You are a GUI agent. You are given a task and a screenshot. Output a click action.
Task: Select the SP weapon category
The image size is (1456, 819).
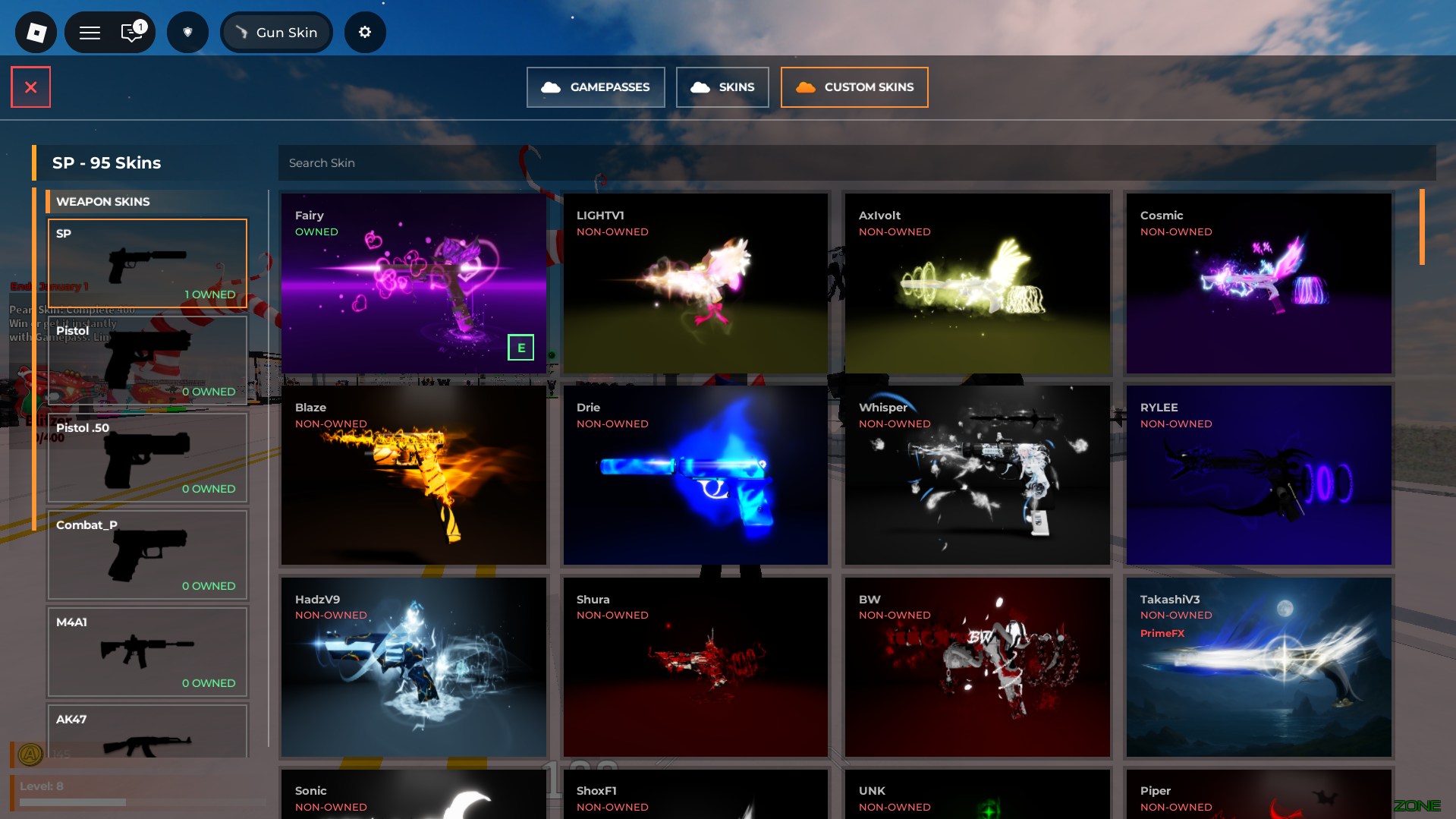point(147,263)
